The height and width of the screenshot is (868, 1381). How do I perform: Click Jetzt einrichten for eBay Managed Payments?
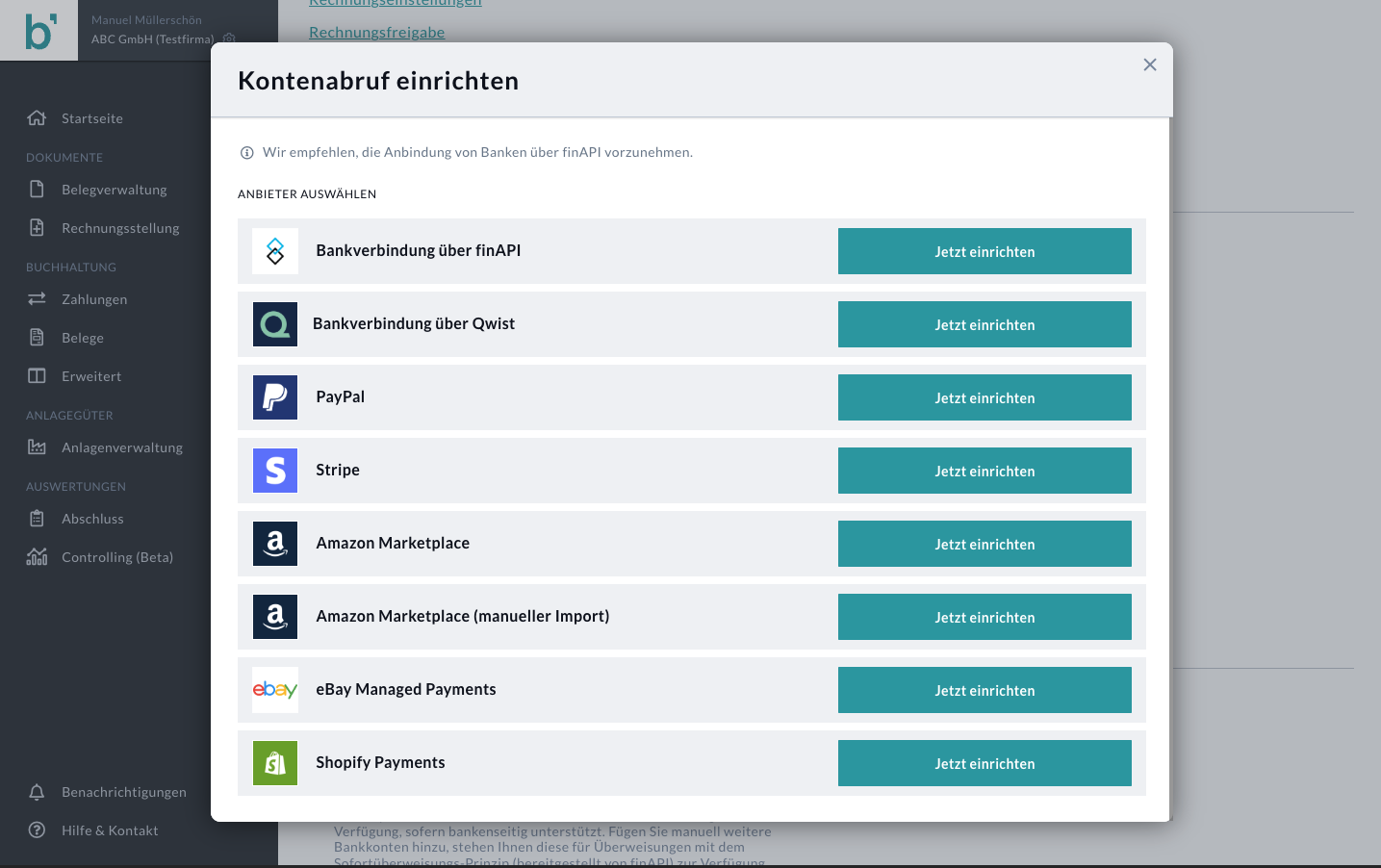985,690
